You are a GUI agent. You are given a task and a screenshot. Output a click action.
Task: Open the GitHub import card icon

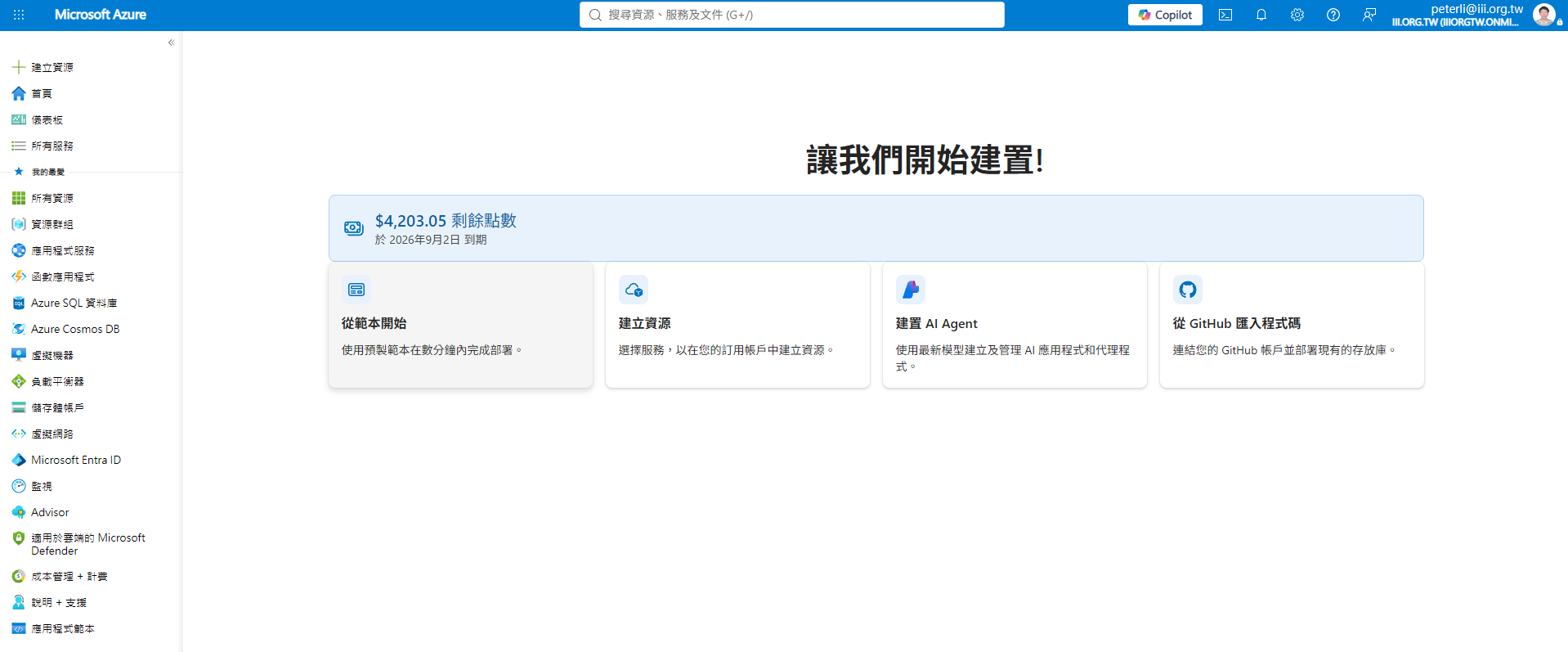pyautogui.click(x=1188, y=290)
